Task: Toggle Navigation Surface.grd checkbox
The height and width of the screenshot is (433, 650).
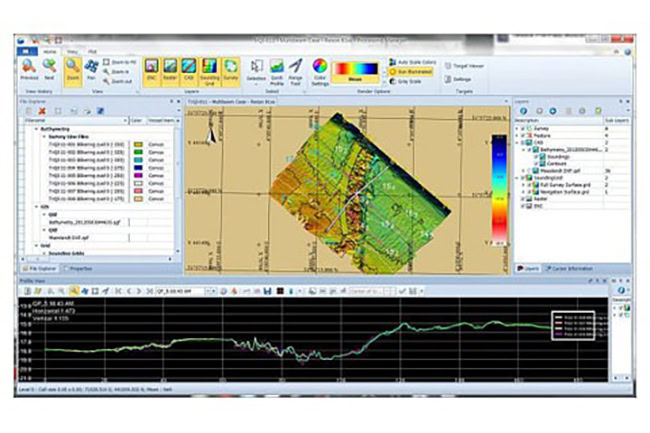Action: click(x=529, y=192)
